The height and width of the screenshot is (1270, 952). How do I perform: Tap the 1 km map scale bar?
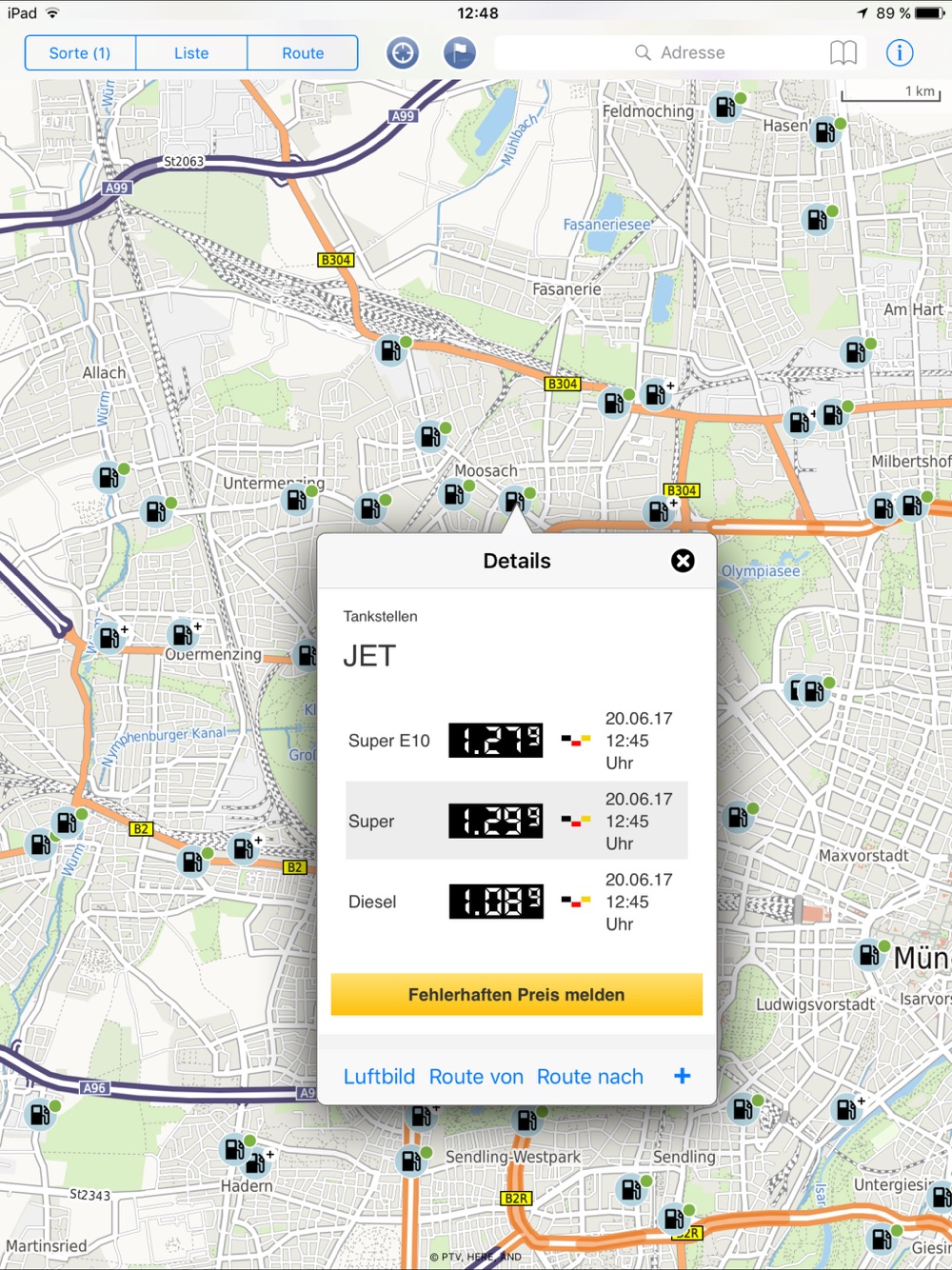click(x=891, y=92)
